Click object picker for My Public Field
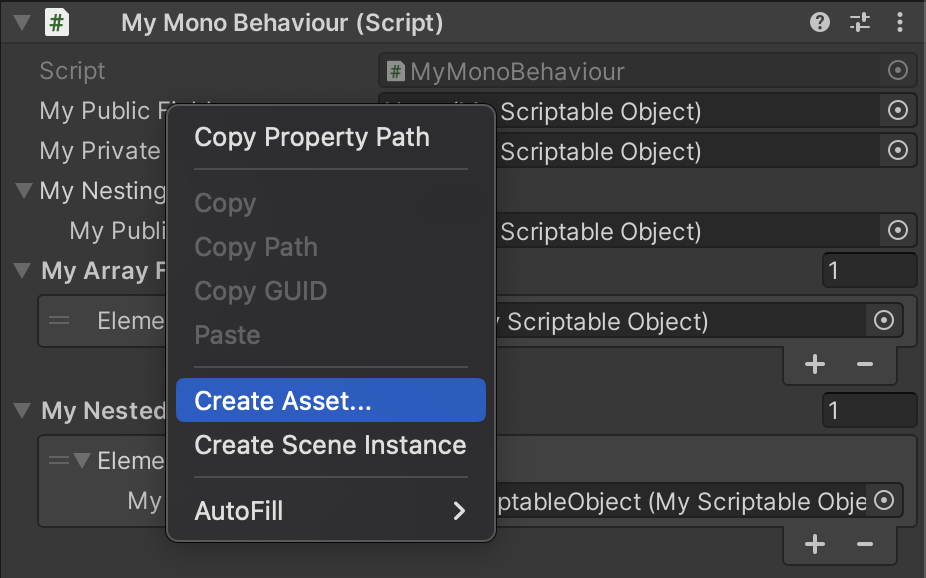This screenshot has height=578, width=926. 898,111
